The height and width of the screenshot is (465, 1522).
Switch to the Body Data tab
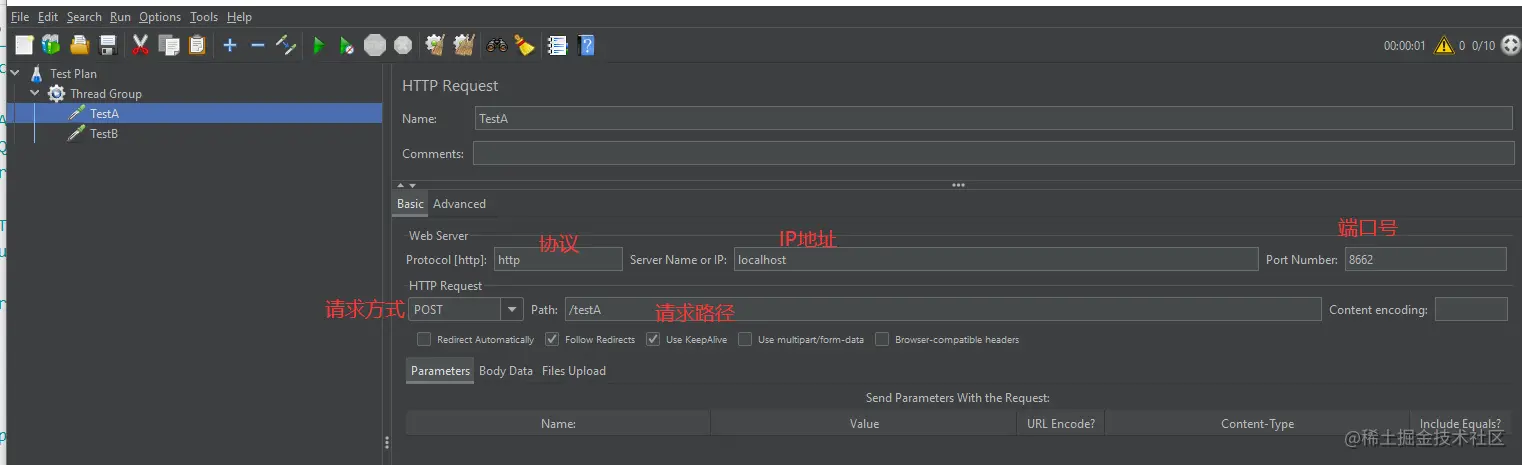(506, 370)
